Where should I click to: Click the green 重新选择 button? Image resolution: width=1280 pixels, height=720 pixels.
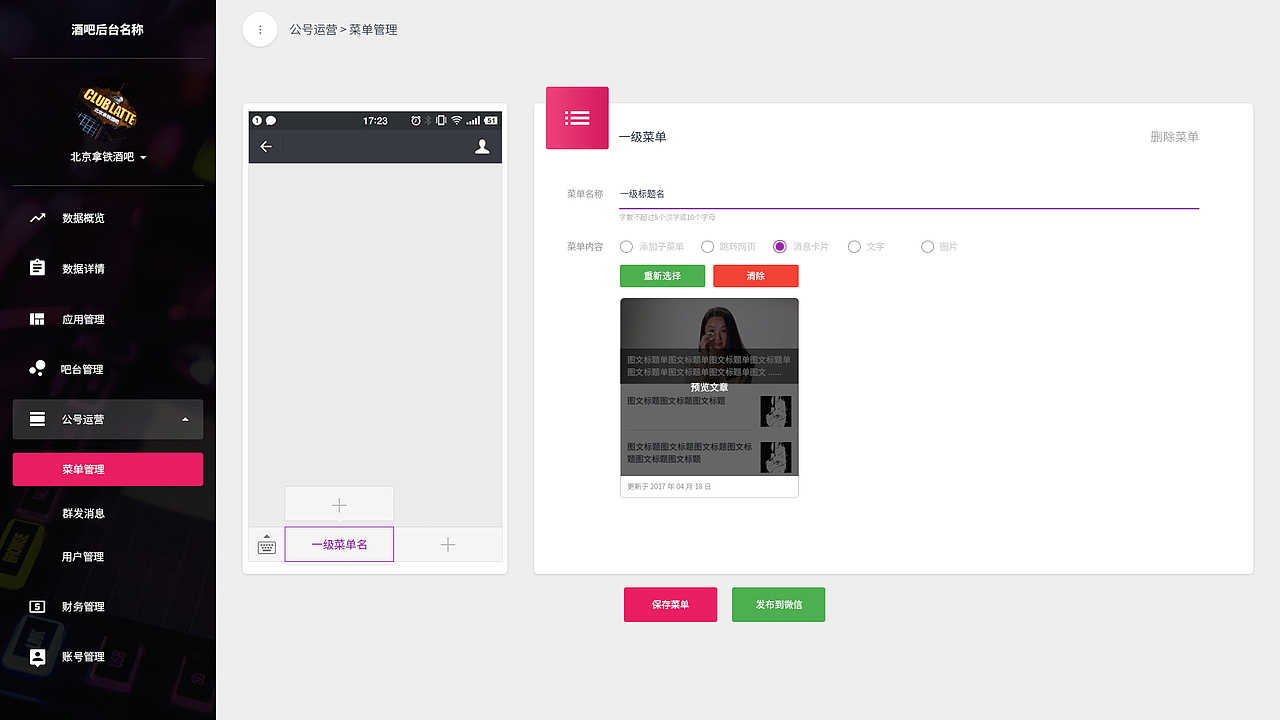point(662,276)
